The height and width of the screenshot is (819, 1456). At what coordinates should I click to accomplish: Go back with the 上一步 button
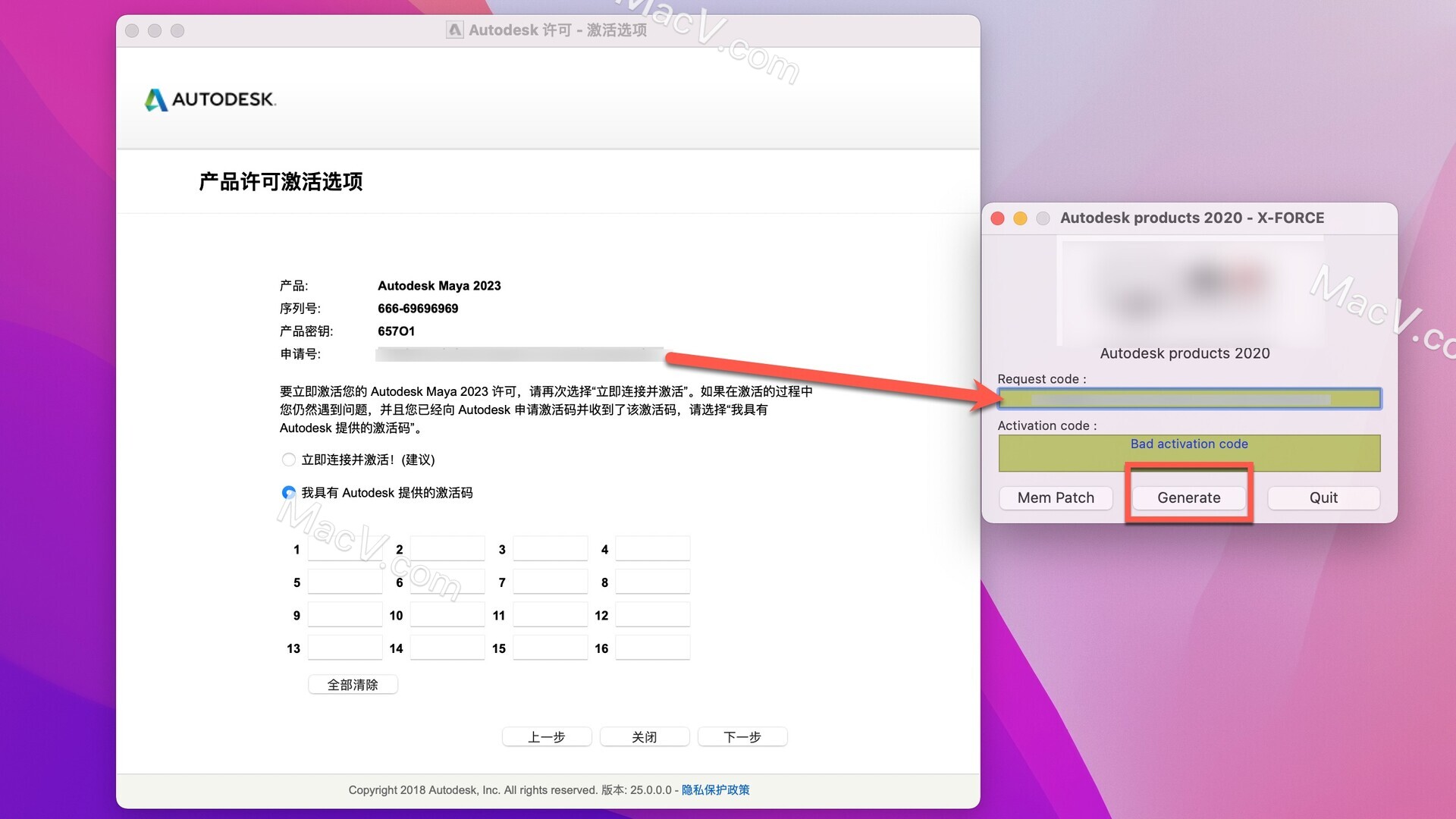click(547, 737)
